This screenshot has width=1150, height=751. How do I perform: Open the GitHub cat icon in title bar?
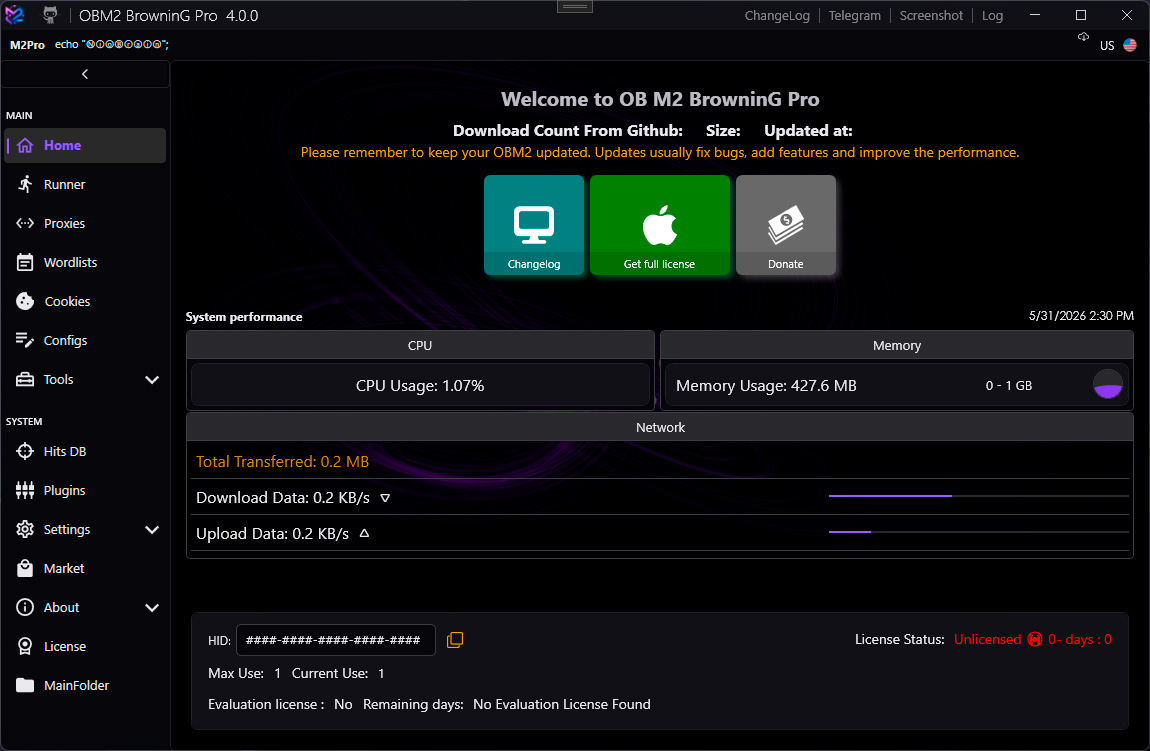tap(50, 15)
